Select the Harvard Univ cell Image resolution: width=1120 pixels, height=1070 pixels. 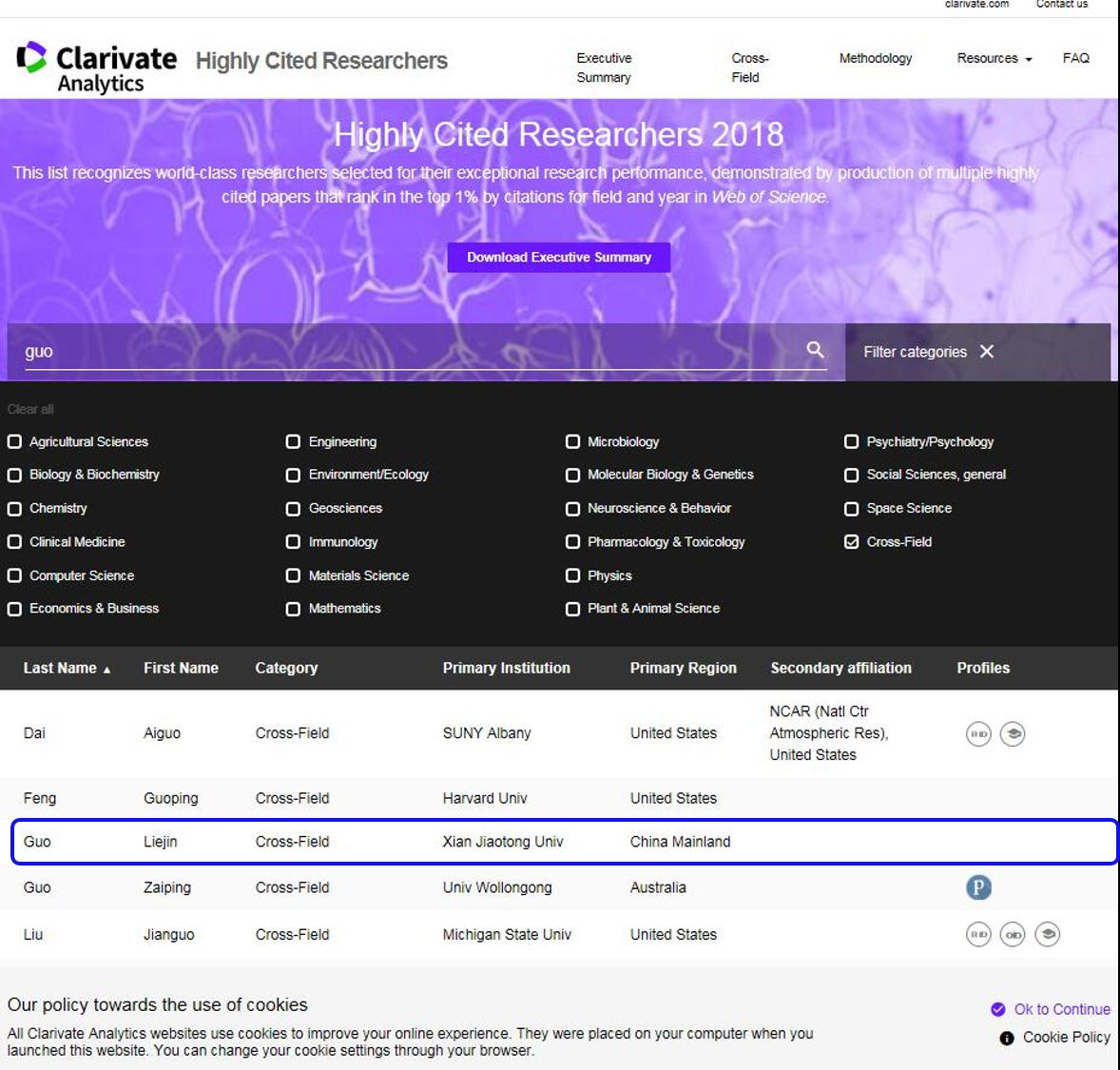pos(485,798)
